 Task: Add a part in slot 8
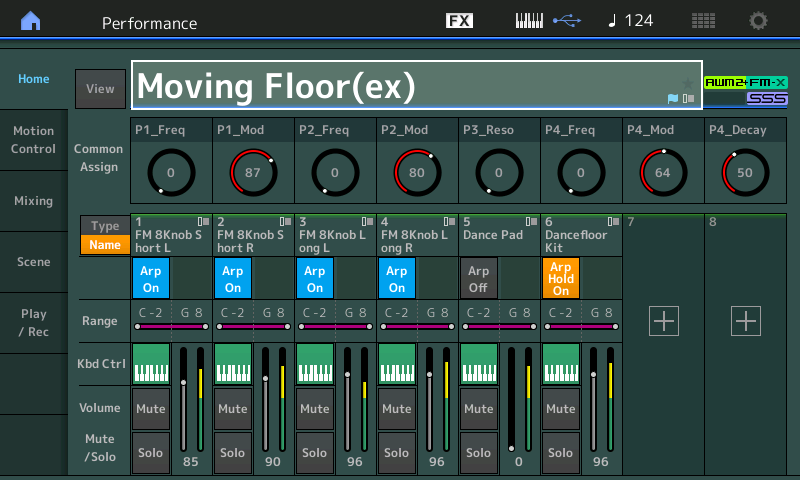coord(746,321)
